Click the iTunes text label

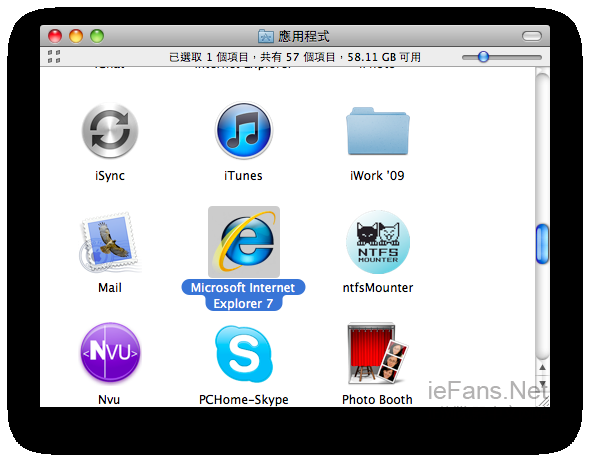coord(243,176)
